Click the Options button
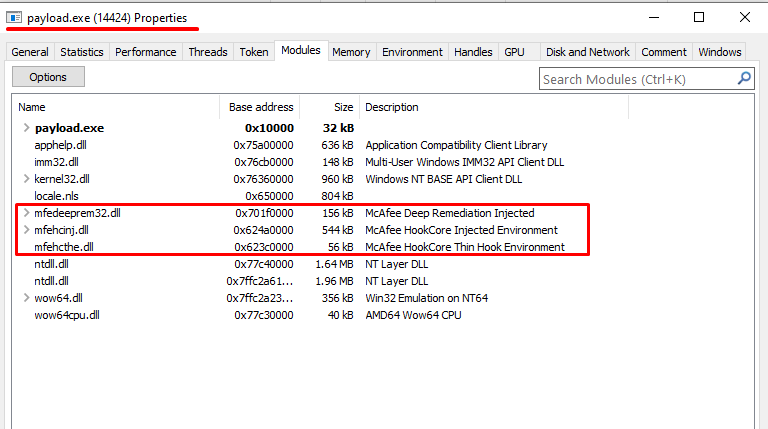Viewport: 768px width, 429px height. pyautogui.click(x=48, y=77)
